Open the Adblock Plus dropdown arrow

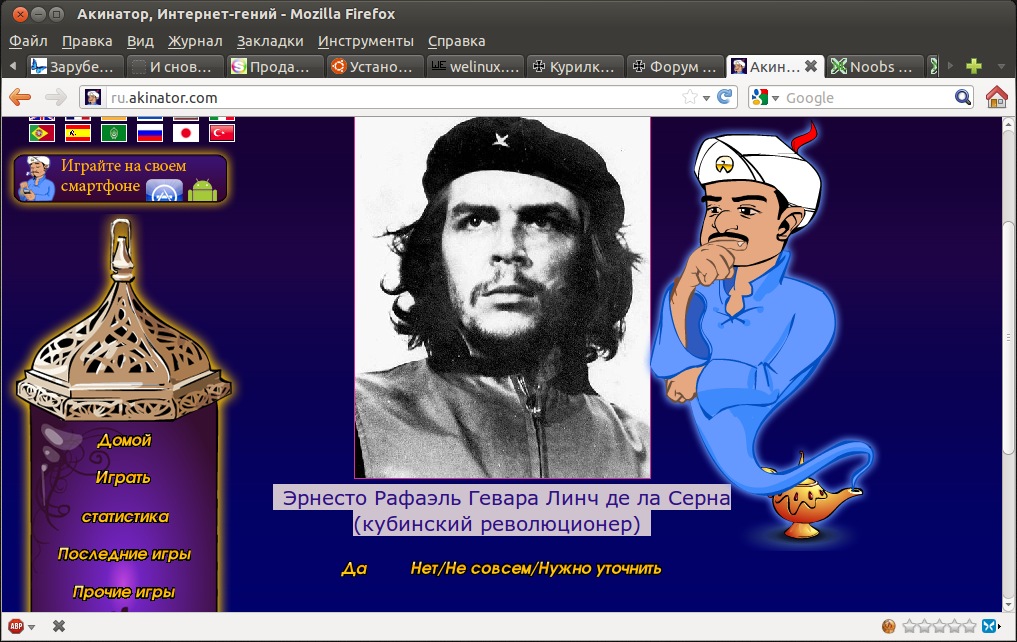point(31,627)
